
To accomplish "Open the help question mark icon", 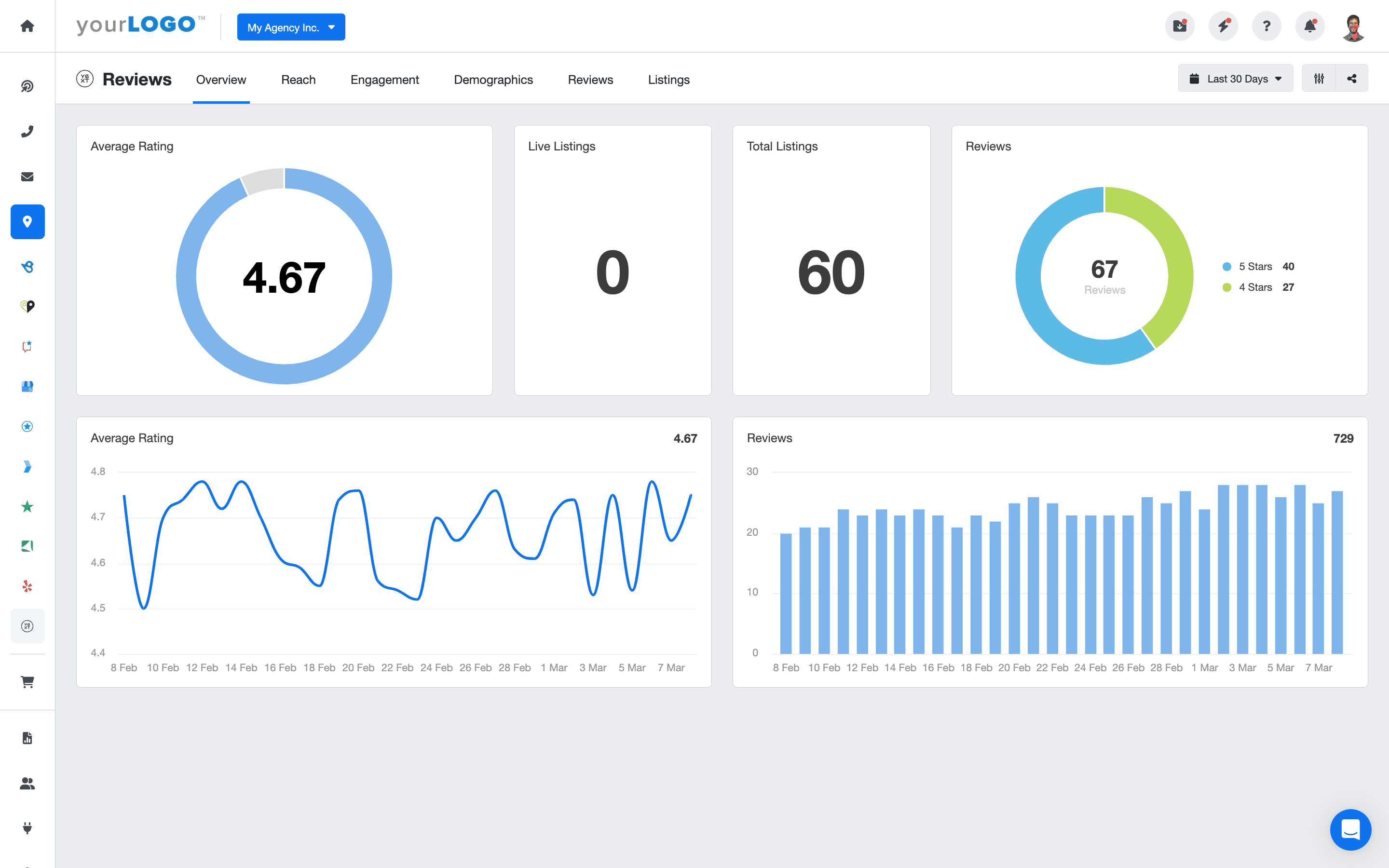I will [x=1266, y=27].
